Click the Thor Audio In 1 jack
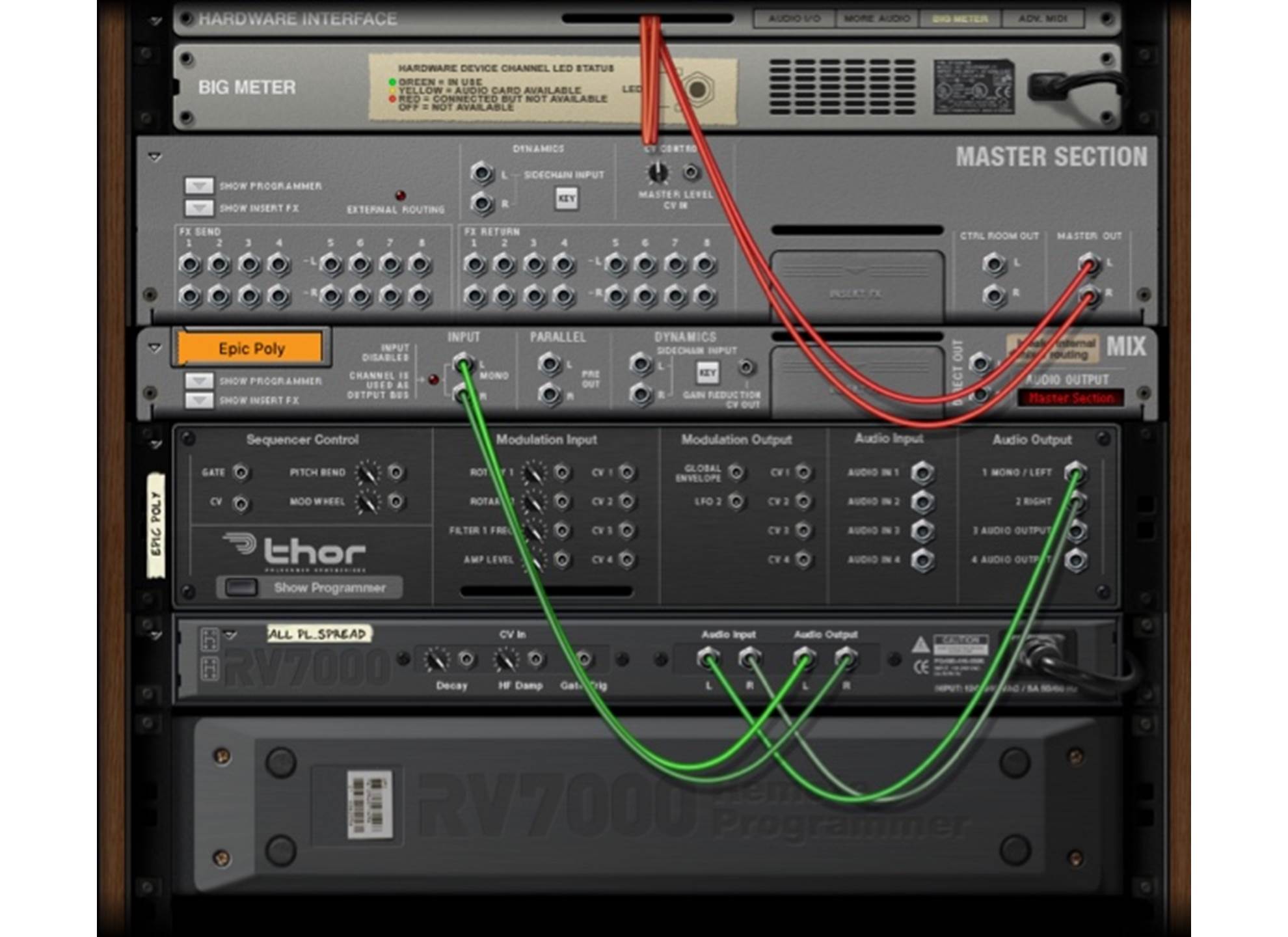Viewport: 1288px width, 937px height. tap(922, 472)
